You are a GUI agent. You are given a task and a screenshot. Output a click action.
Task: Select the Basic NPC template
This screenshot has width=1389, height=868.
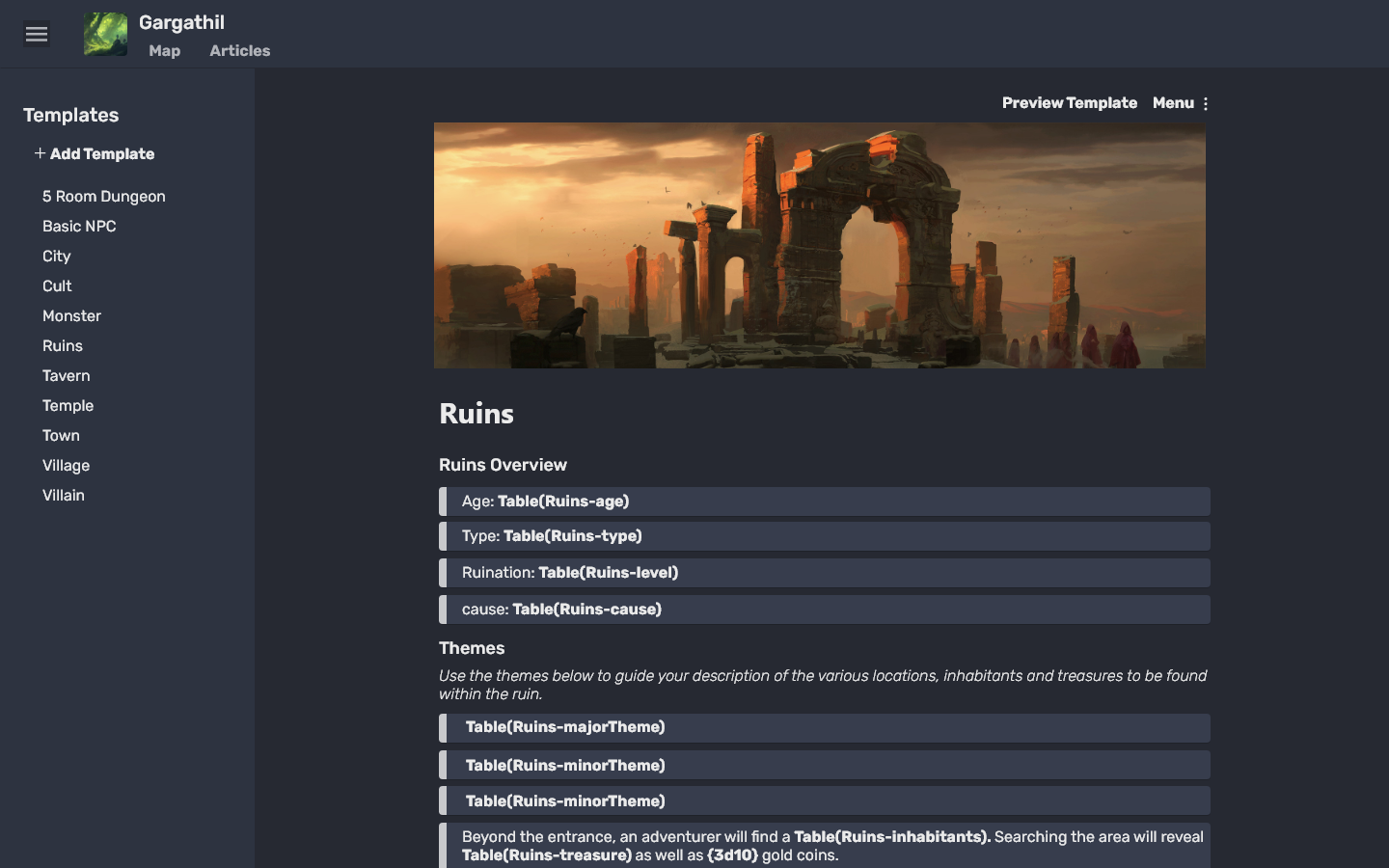pos(79,227)
